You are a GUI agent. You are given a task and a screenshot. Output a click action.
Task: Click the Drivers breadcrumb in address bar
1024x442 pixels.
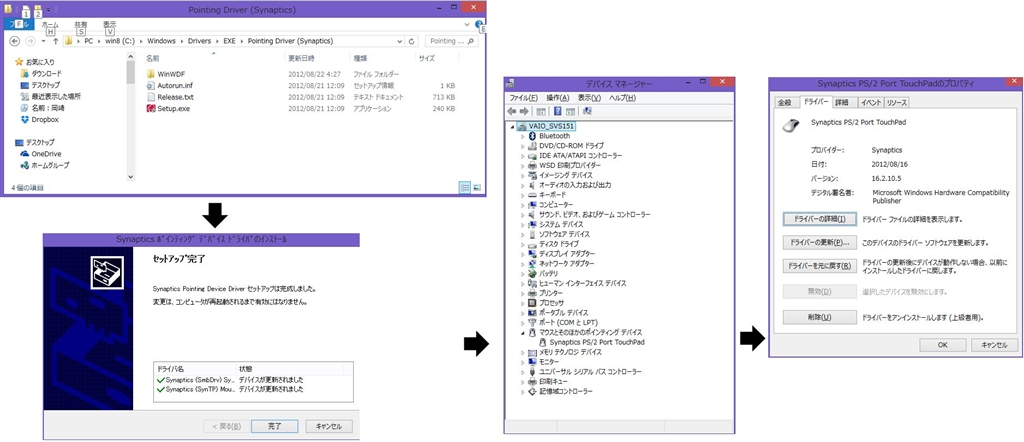click(x=199, y=41)
